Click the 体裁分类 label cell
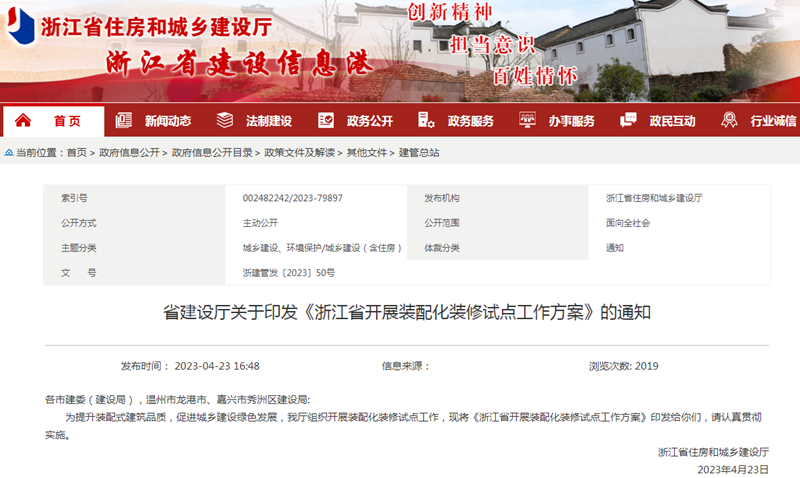 pos(497,248)
